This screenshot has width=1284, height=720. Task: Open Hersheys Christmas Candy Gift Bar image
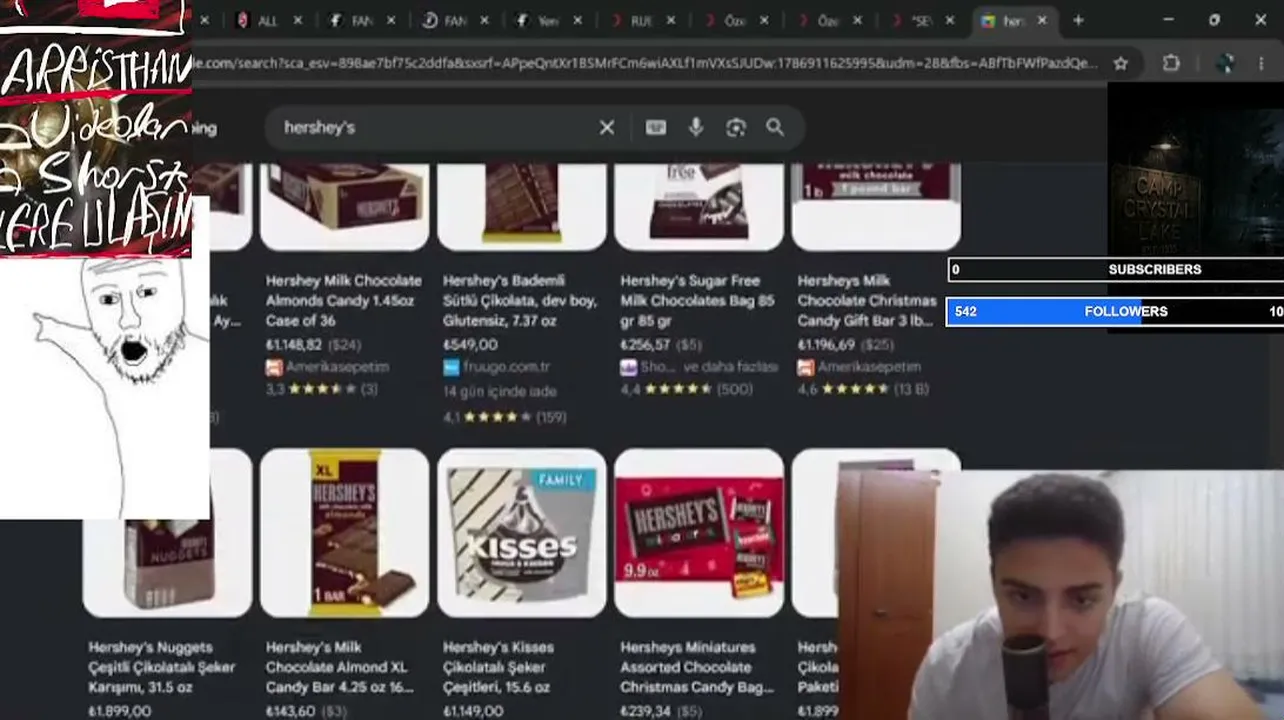tap(876, 206)
